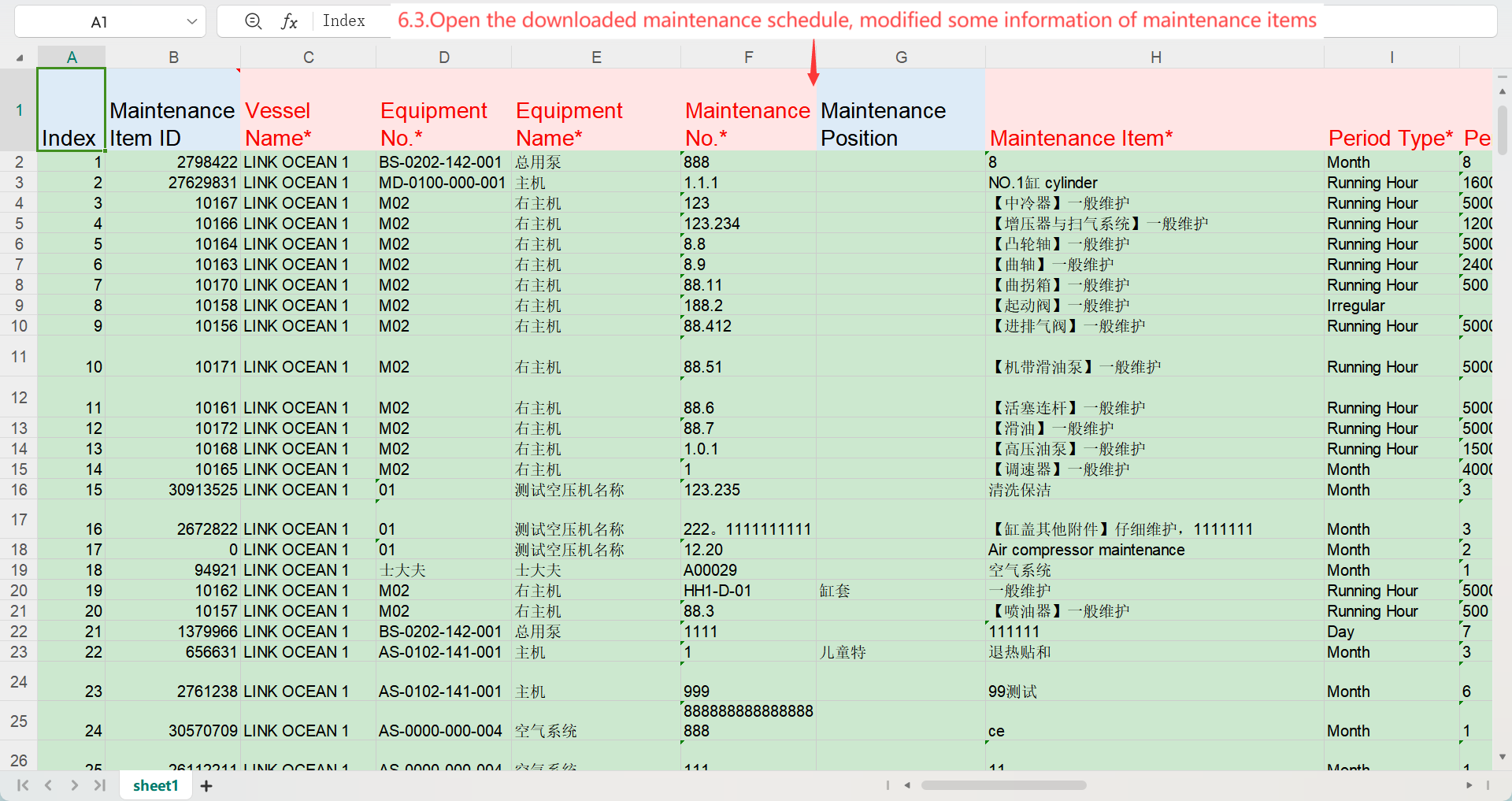Select cell HH1-D-01

748,590
